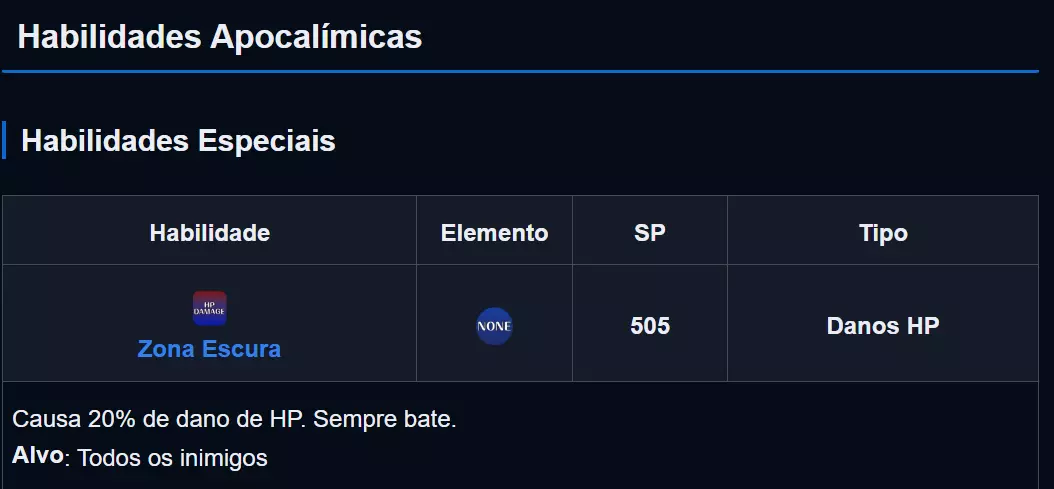Open the Zona Escura skill link

(x=209, y=349)
